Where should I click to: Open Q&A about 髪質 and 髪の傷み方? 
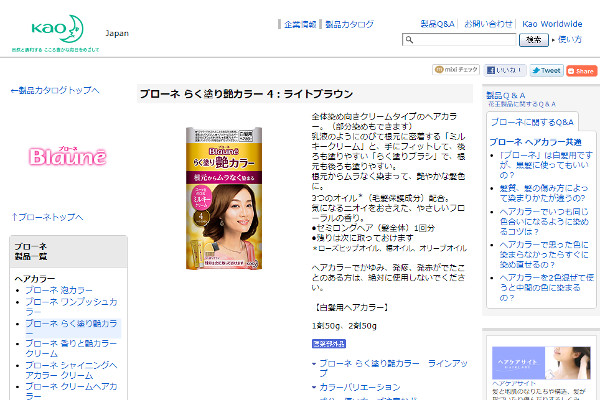pos(544,193)
